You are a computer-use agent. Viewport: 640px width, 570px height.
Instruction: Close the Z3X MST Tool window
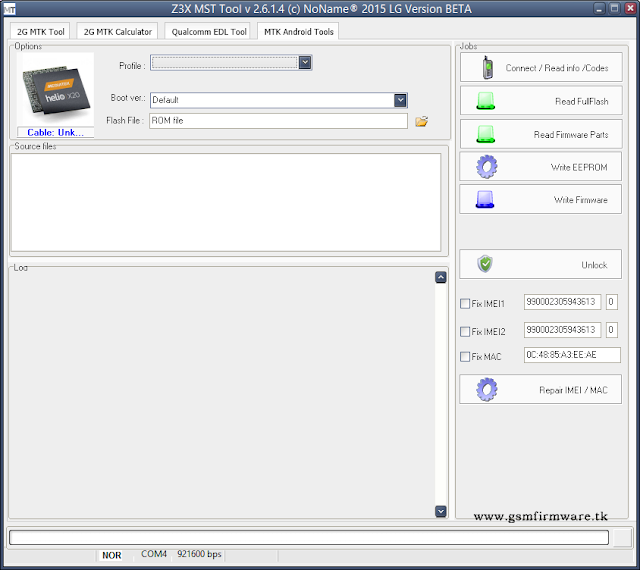click(x=630, y=9)
